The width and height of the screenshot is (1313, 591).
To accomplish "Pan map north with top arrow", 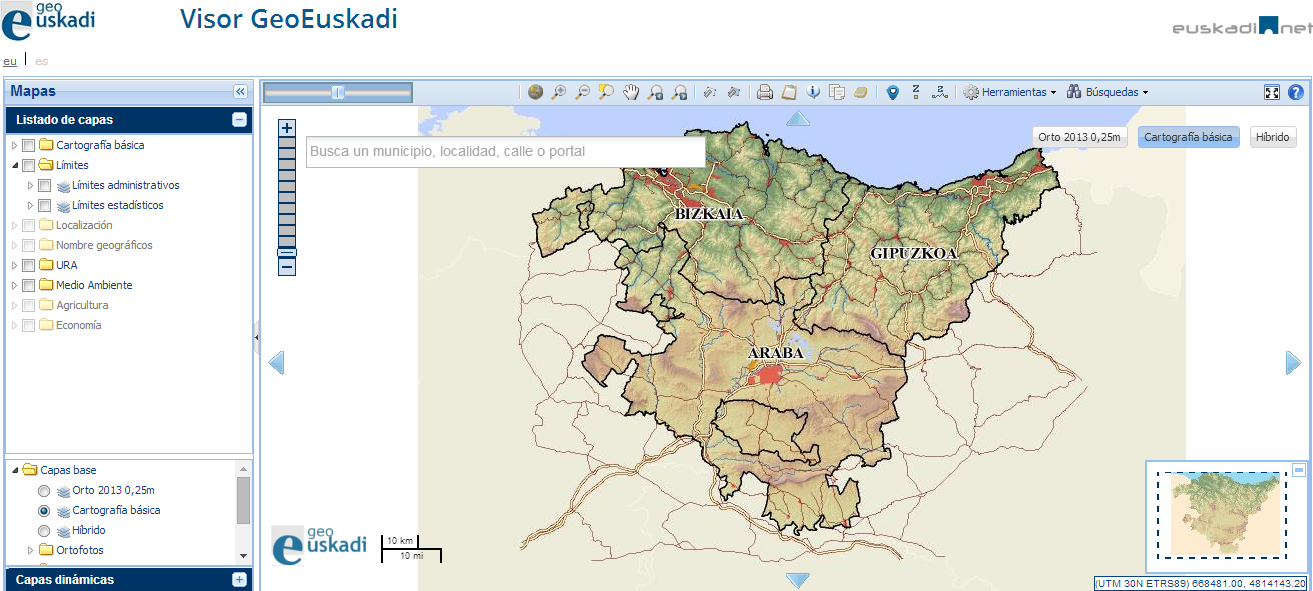I will [x=797, y=119].
